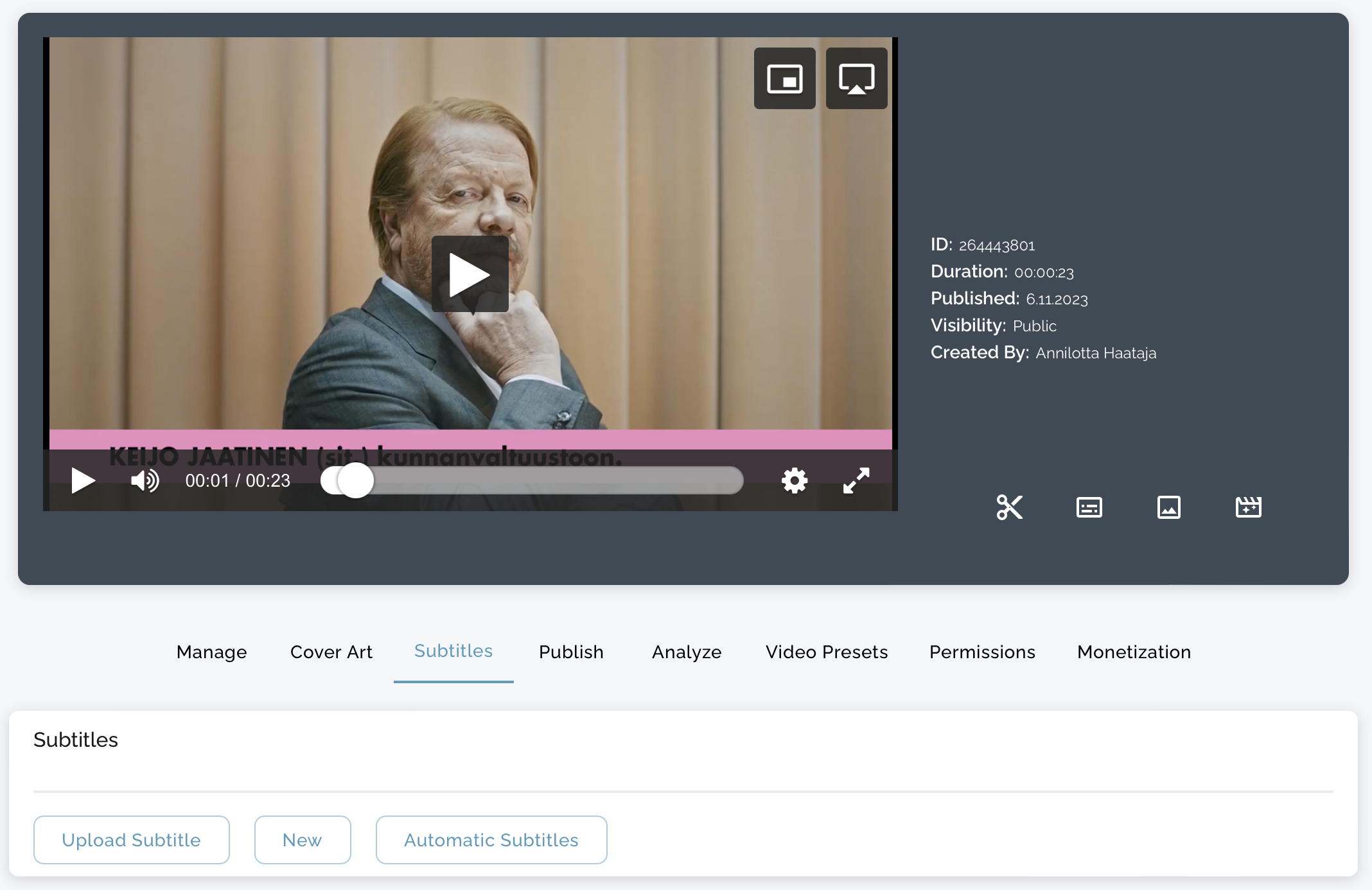Click the scissors trim video icon
The width and height of the screenshot is (1372, 890).
coord(1009,507)
